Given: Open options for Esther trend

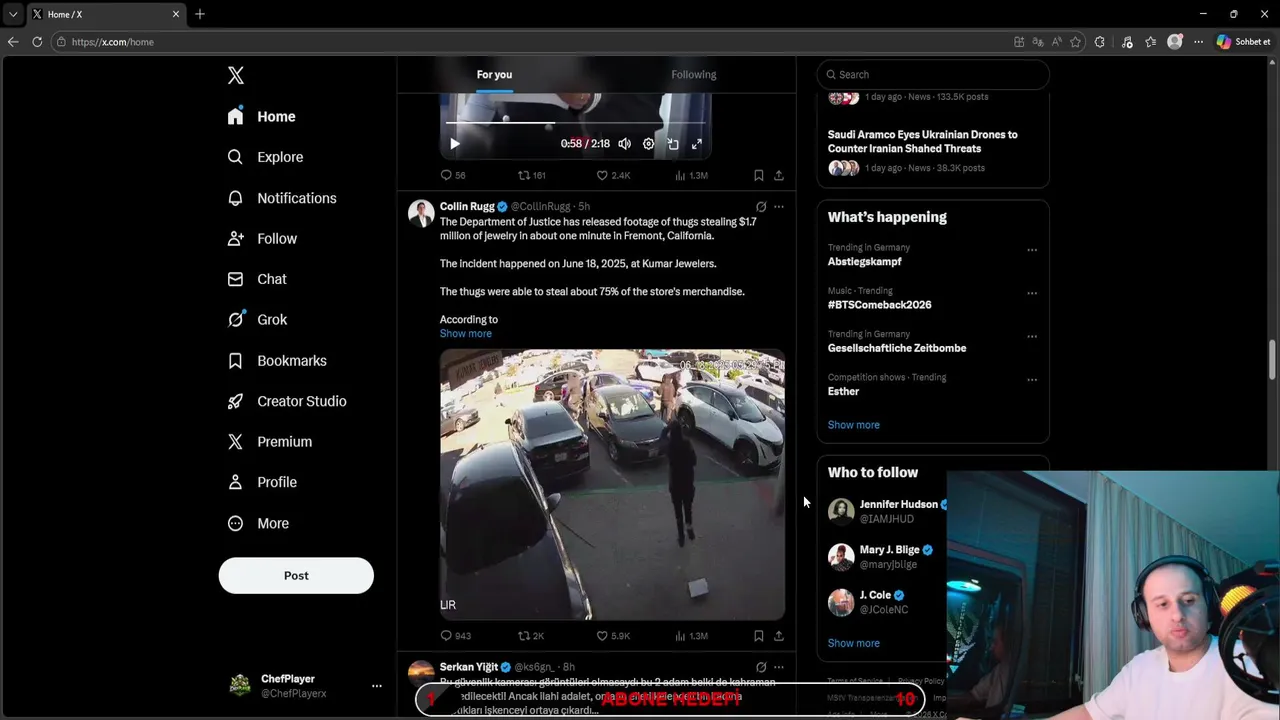Looking at the screenshot, I should click(x=1032, y=380).
